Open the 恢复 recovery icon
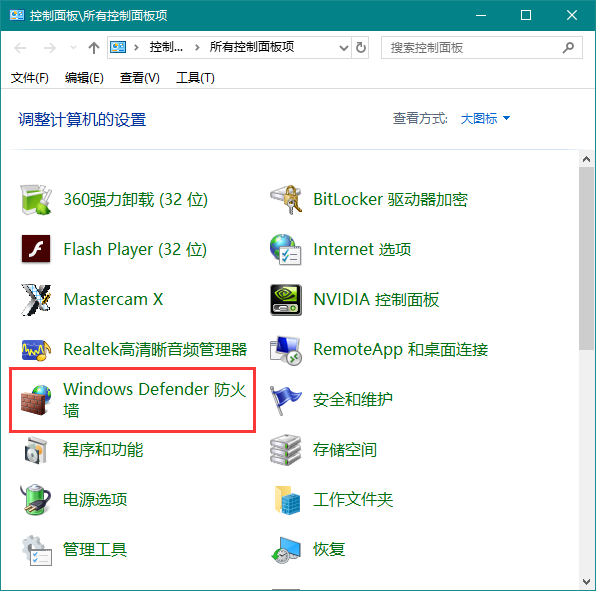The image size is (596, 591). (x=286, y=550)
